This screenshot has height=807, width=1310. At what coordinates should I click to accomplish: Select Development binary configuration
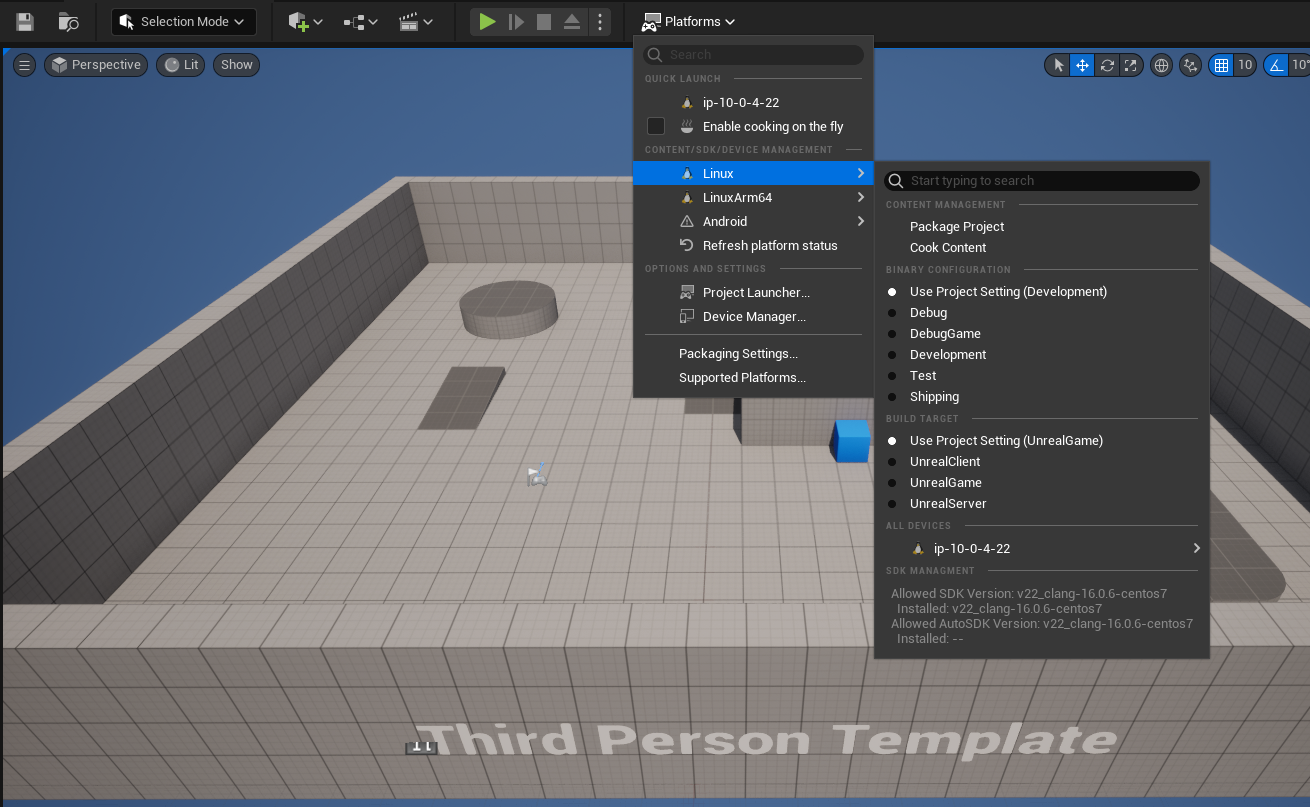coord(1042,354)
